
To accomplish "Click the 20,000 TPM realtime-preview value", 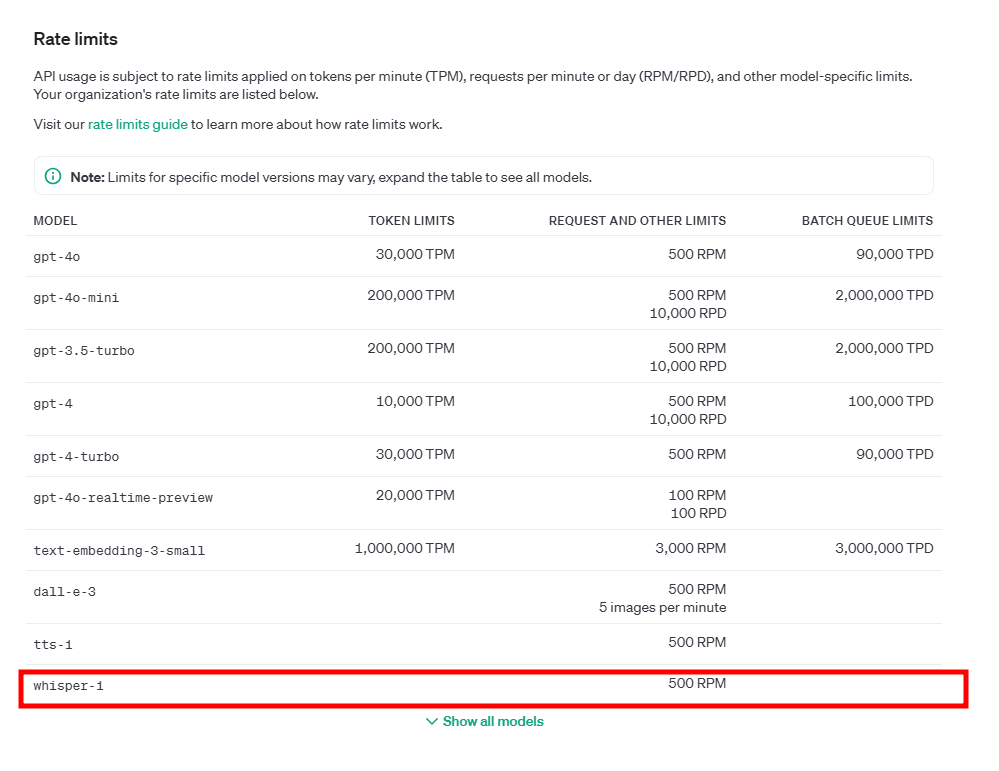I will (415, 494).
